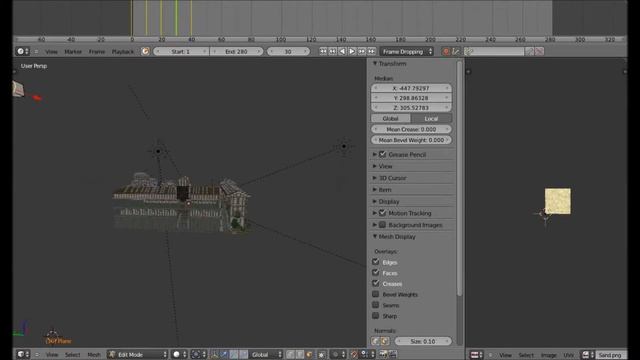Viewport: 640px width, 360px height.
Task: Expand the 3D Cursor panel
Action: click(x=375, y=178)
